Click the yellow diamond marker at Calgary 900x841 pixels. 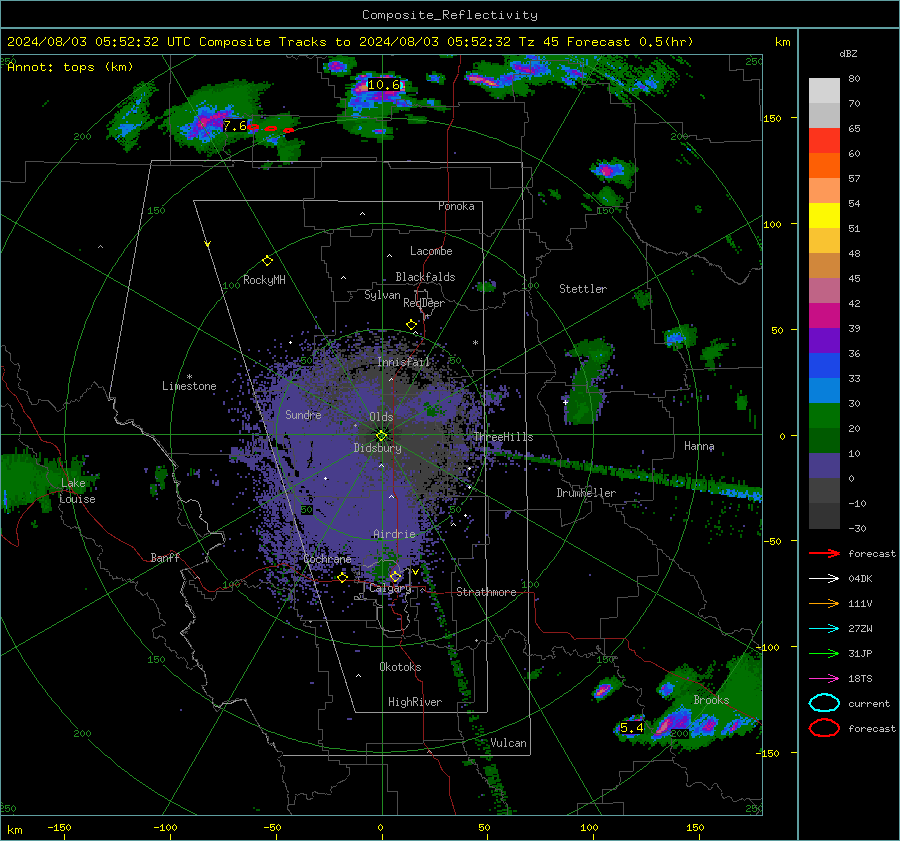[395, 576]
